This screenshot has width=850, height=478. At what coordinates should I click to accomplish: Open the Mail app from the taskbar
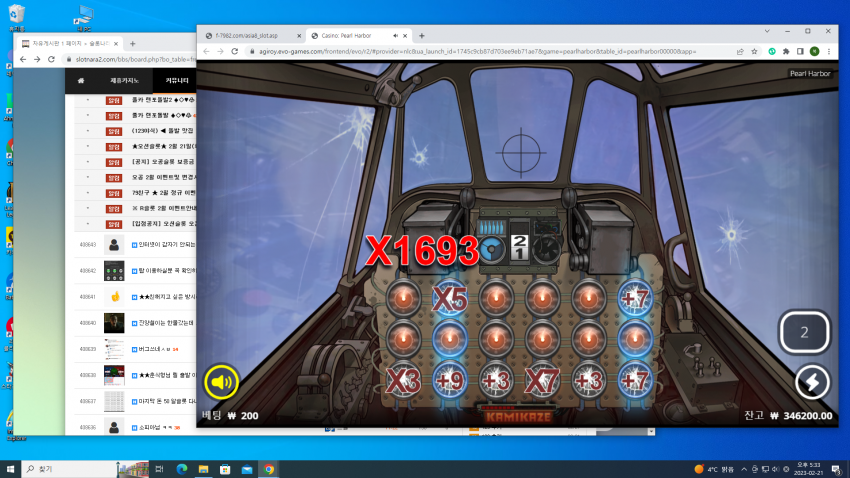pyautogui.click(x=247, y=469)
